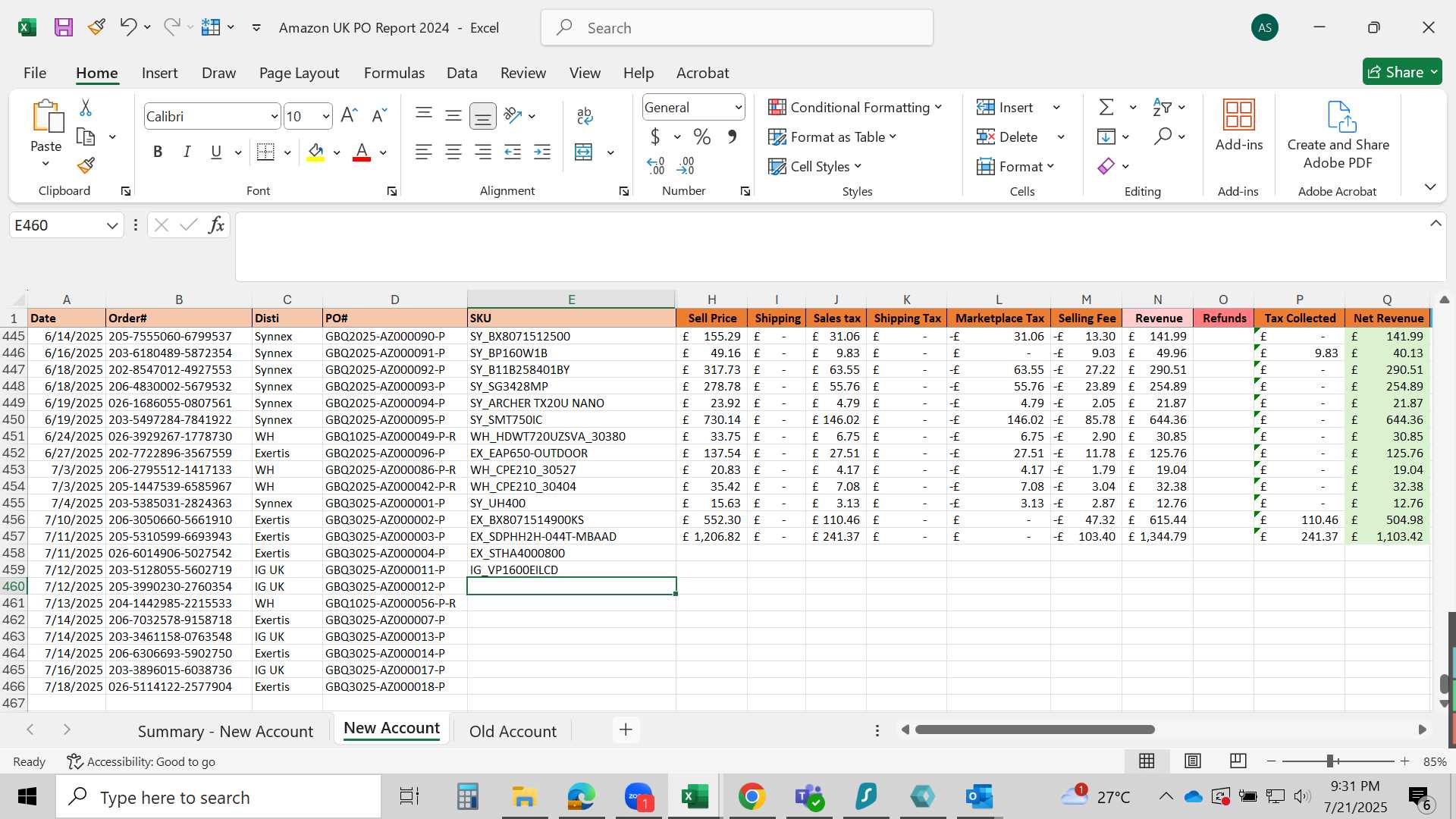Toggle Bottom Align
Screen dimensions: 1456x819
pyautogui.click(x=483, y=116)
